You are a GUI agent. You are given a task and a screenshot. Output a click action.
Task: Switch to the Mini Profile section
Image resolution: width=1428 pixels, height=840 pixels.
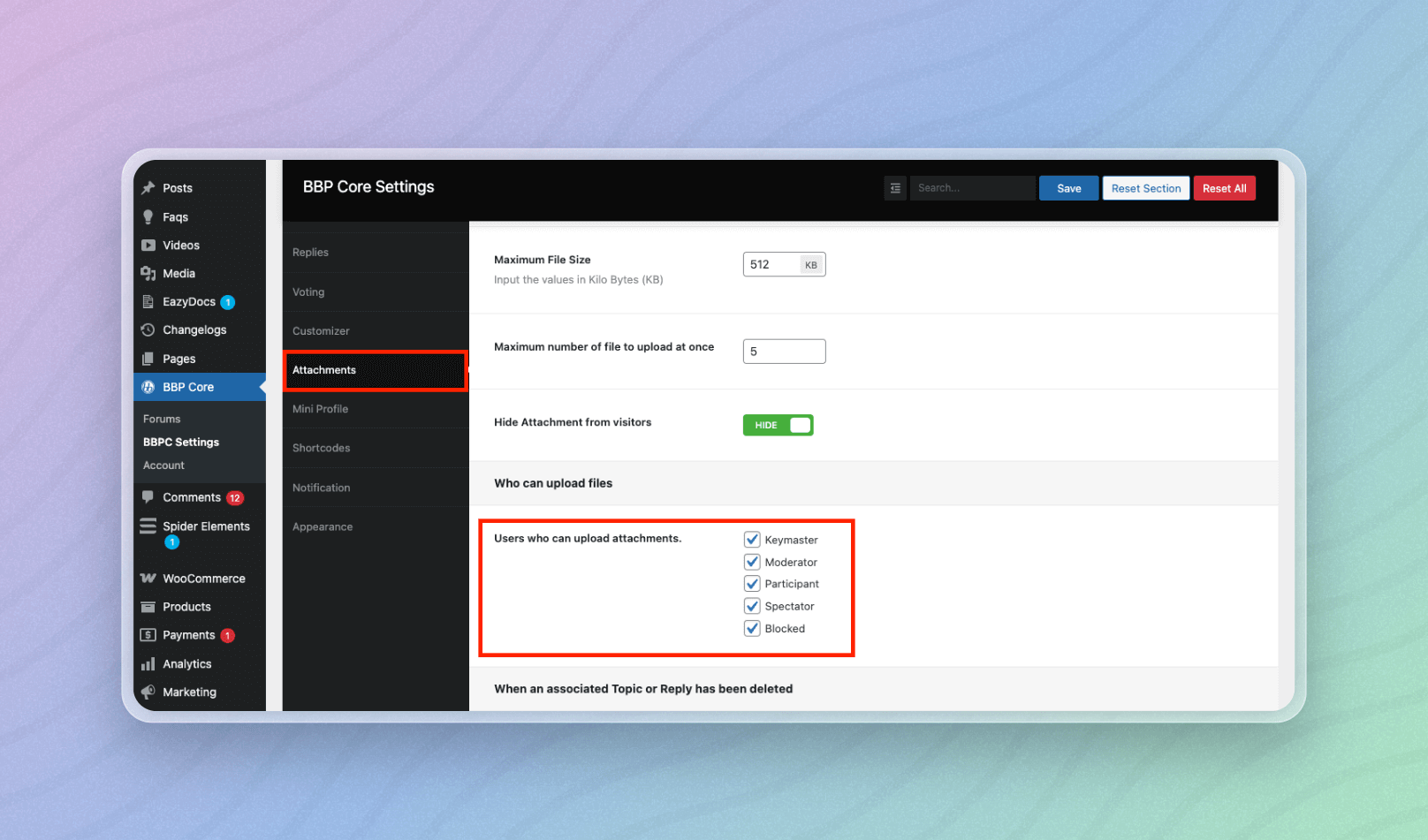coord(320,409)
